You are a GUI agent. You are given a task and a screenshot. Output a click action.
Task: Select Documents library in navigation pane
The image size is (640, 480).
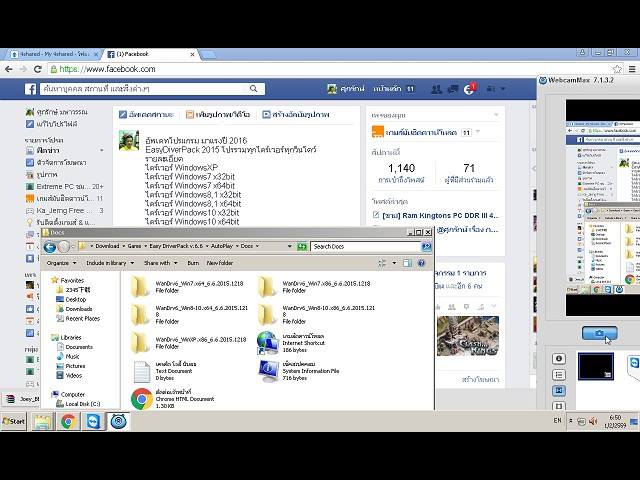point(75,347)
